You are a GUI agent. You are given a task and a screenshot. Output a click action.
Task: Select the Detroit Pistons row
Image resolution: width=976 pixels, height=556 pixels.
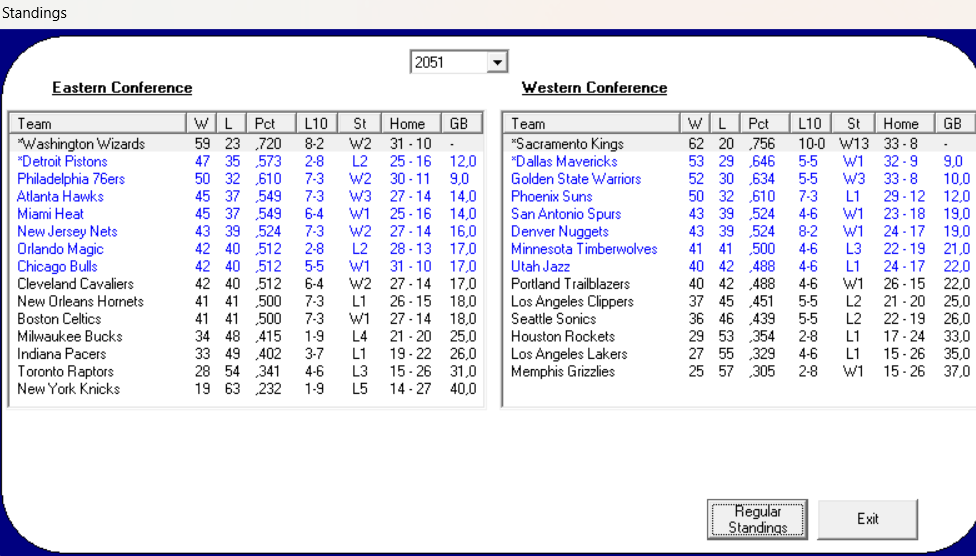click(246, 161)
